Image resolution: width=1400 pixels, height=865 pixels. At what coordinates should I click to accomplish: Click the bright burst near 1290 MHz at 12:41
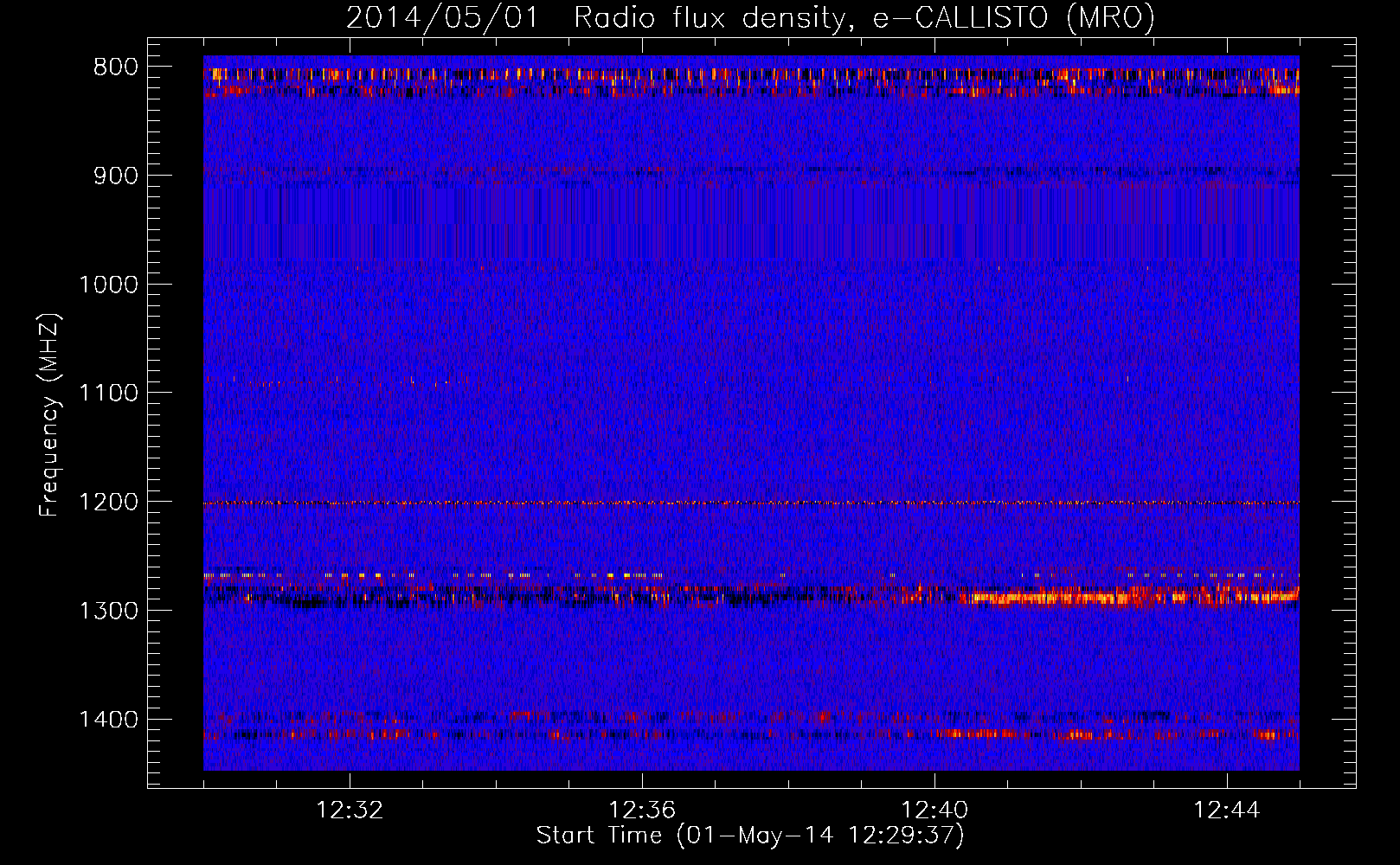1051,596
